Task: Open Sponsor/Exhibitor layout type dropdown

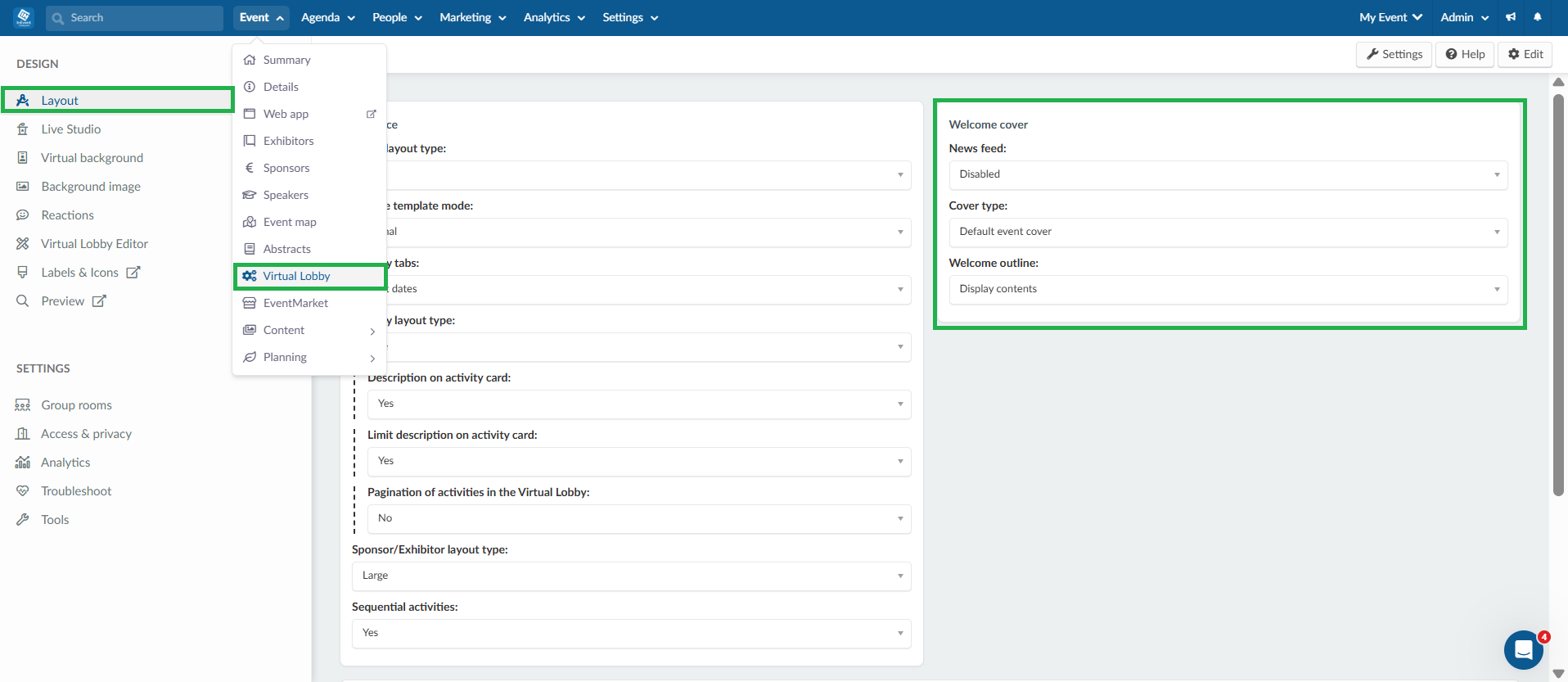Action: 631,576
